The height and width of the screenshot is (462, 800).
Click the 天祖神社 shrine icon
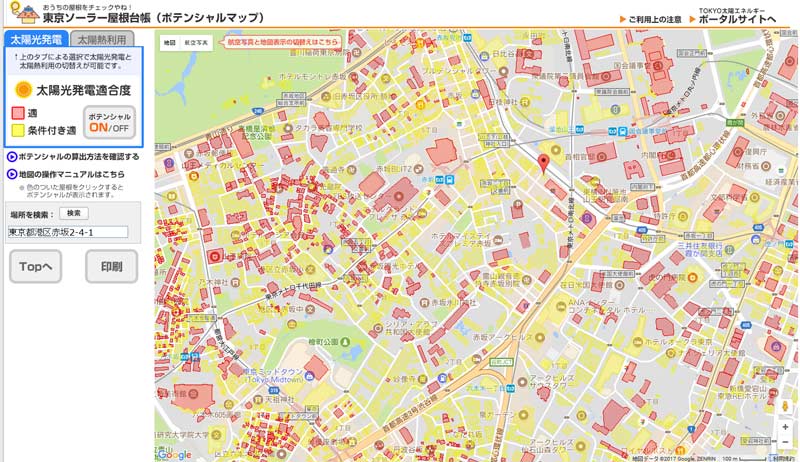click(259, 399)
